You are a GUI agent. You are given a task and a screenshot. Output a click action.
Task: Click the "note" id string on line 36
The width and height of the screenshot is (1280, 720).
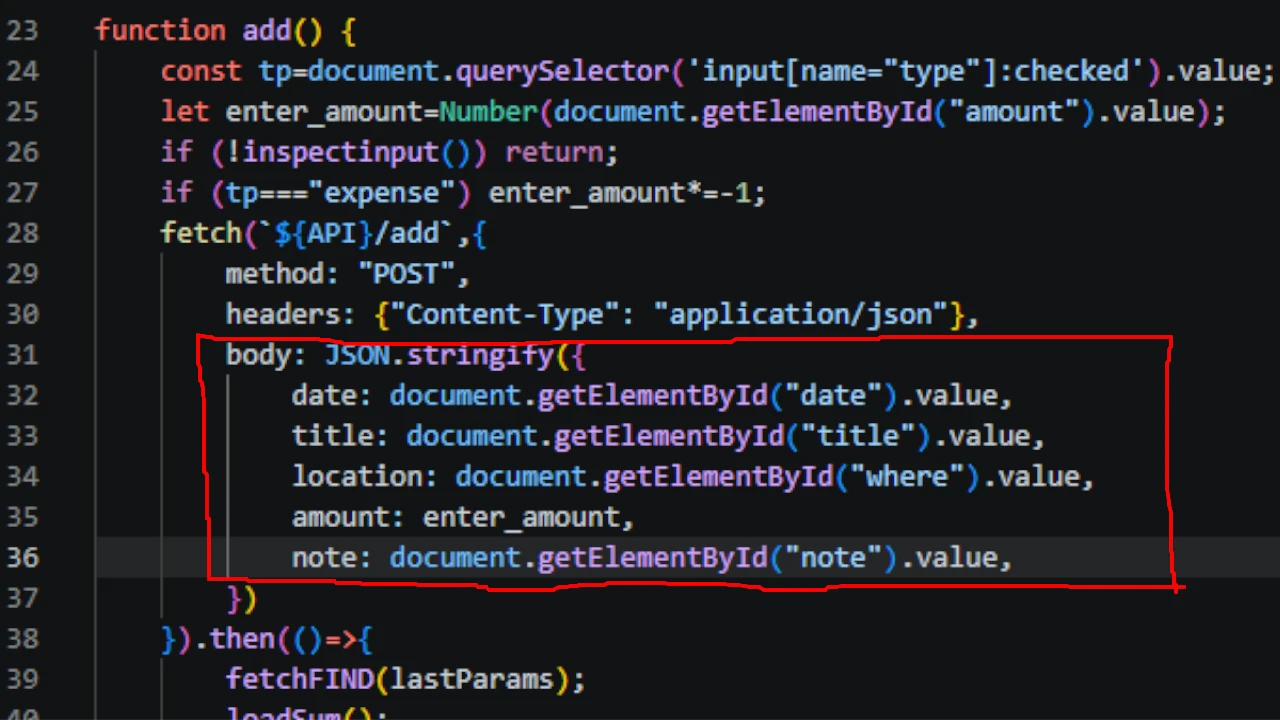point(834,557)
